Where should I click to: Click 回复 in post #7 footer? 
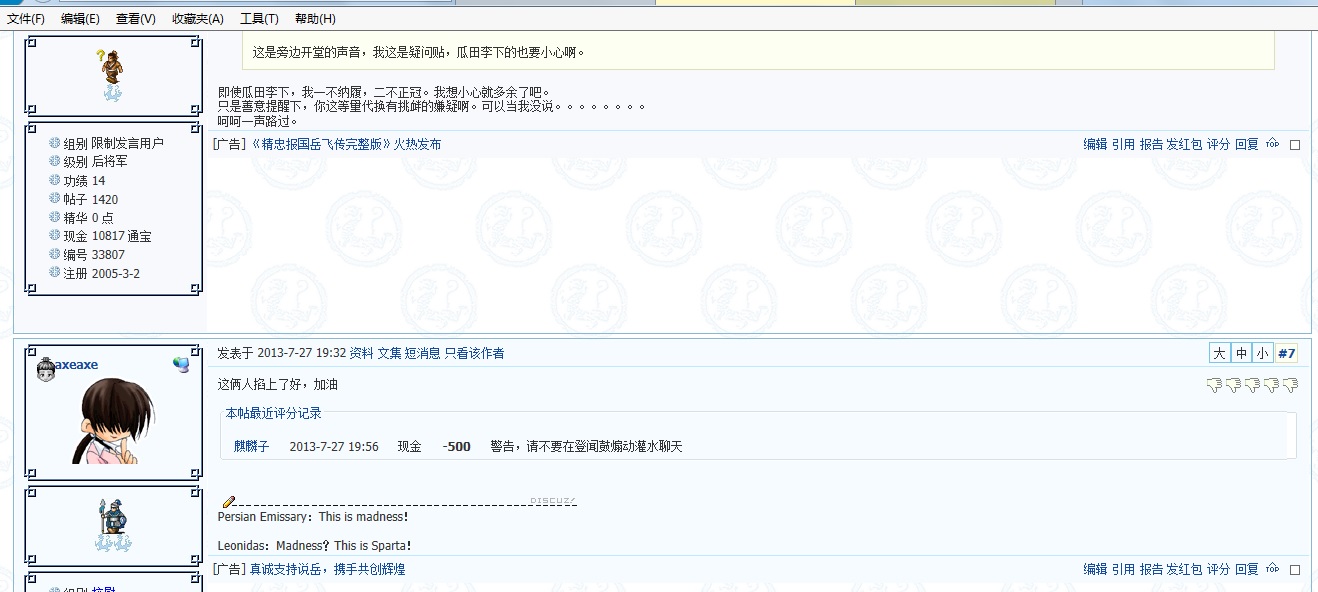(x=1246, y=569)
